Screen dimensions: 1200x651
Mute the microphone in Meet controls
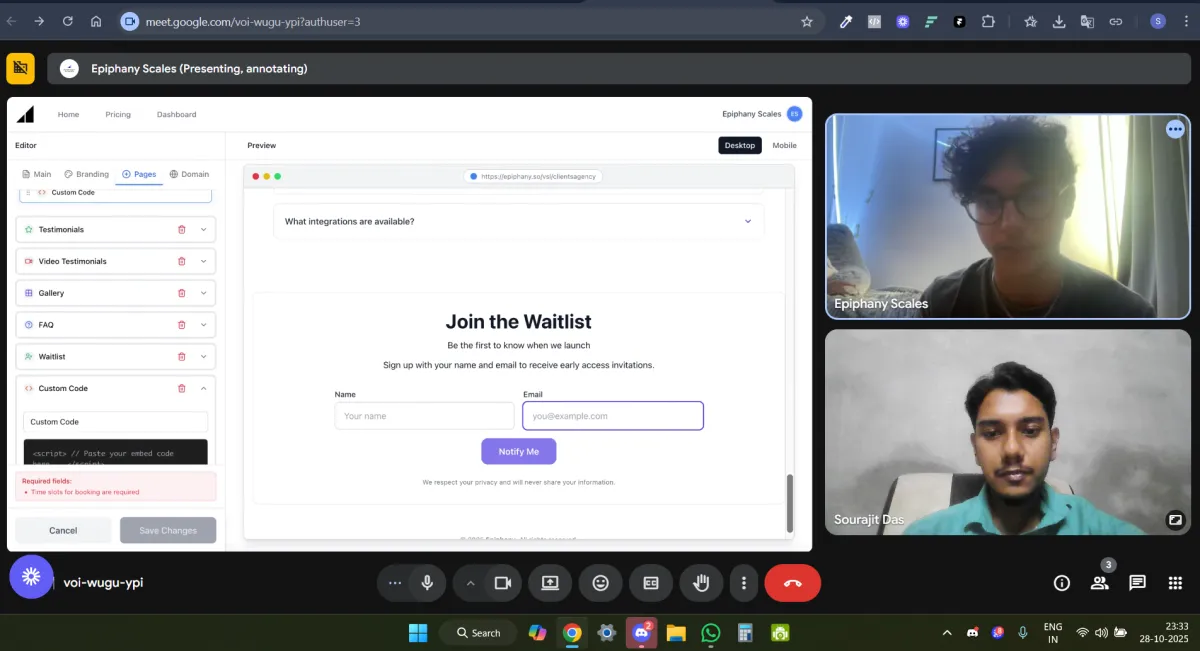pos(427,583)
